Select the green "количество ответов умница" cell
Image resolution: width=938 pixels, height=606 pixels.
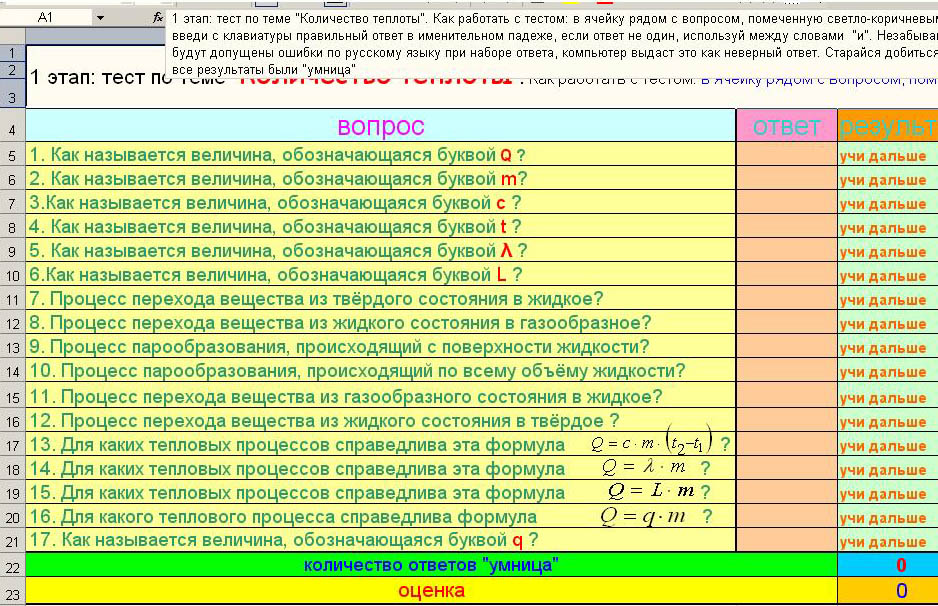(x=430, y=565)
